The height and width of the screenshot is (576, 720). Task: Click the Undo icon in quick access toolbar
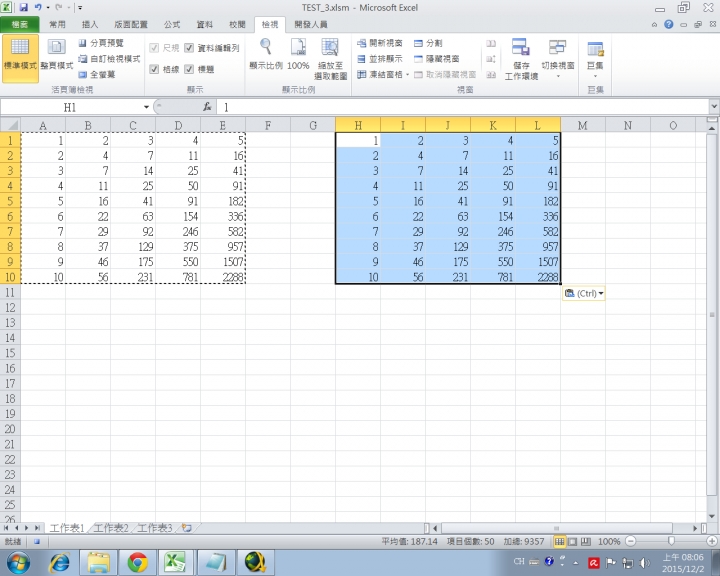(x=38, y=7)
